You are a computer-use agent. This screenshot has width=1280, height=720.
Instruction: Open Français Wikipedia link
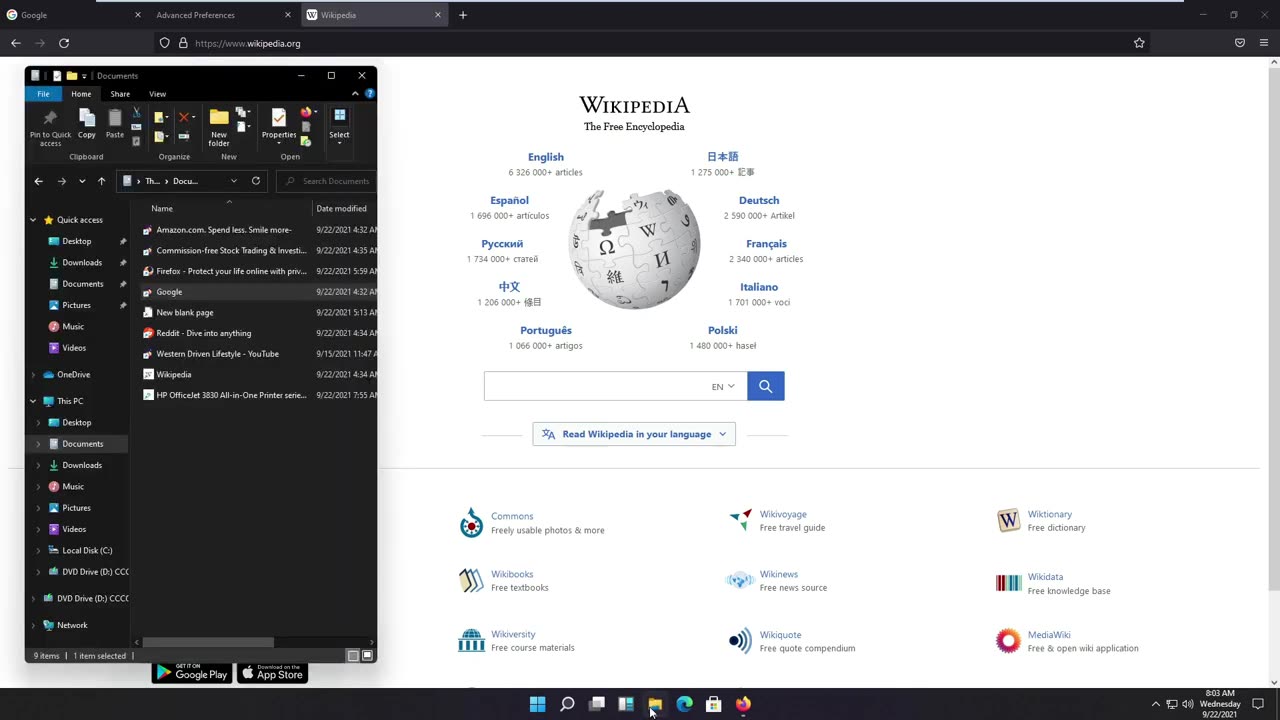click(766, 244)
